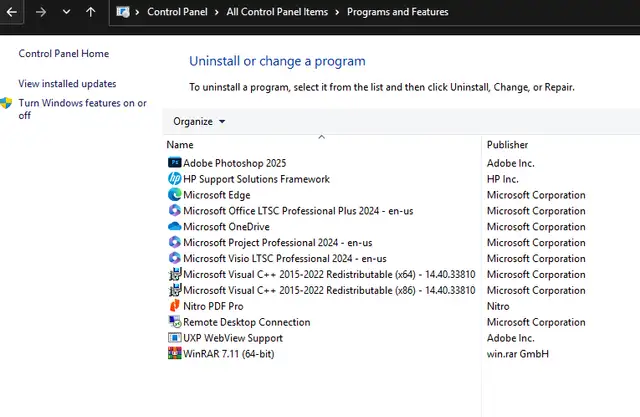This screenshot has height=417, width=640.
Task: Click Adobe Inc. publisher of UXP WebView
Action: pos(511,338)
